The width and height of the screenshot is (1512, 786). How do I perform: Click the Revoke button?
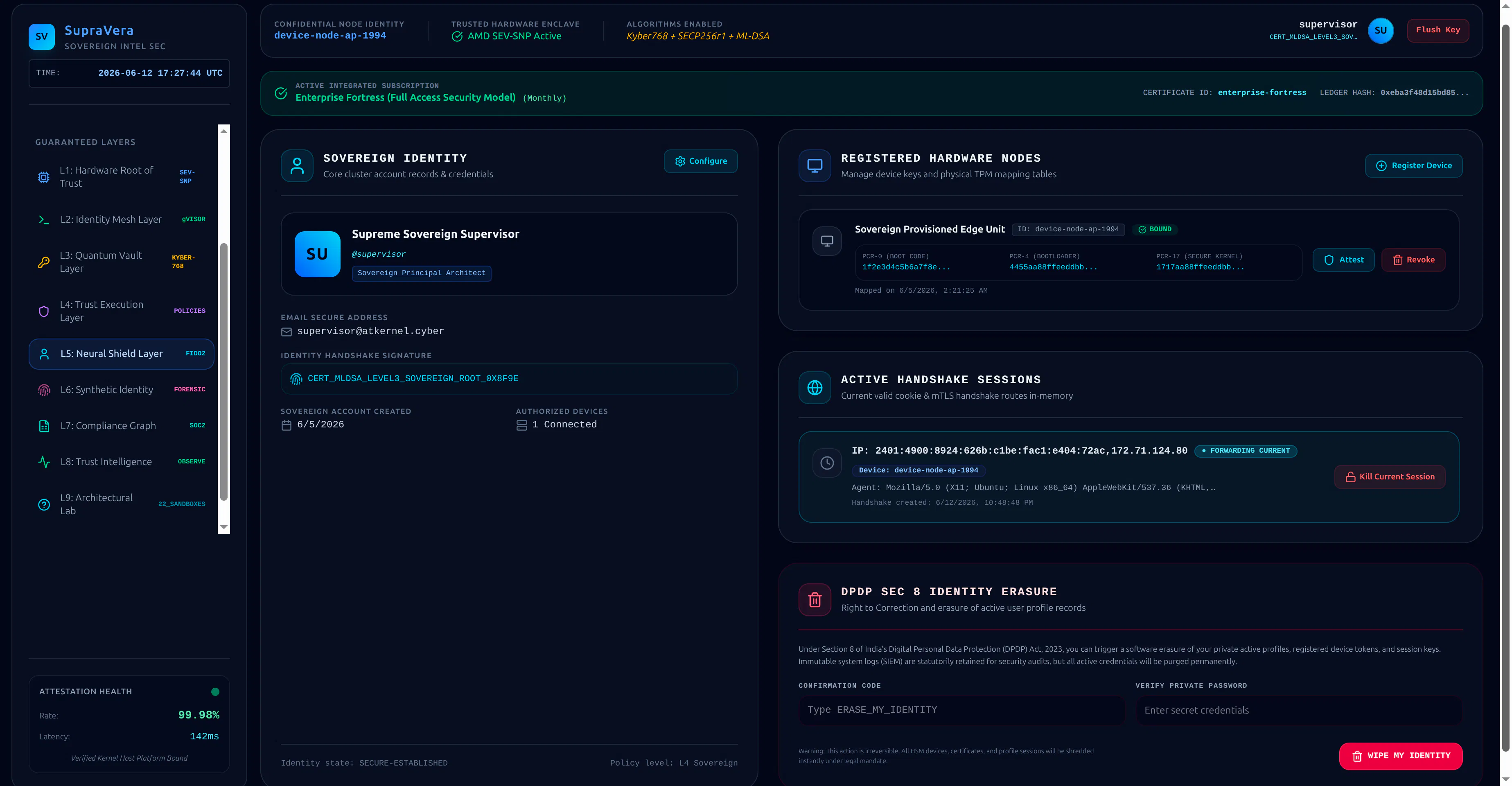tap(1413, 260)
